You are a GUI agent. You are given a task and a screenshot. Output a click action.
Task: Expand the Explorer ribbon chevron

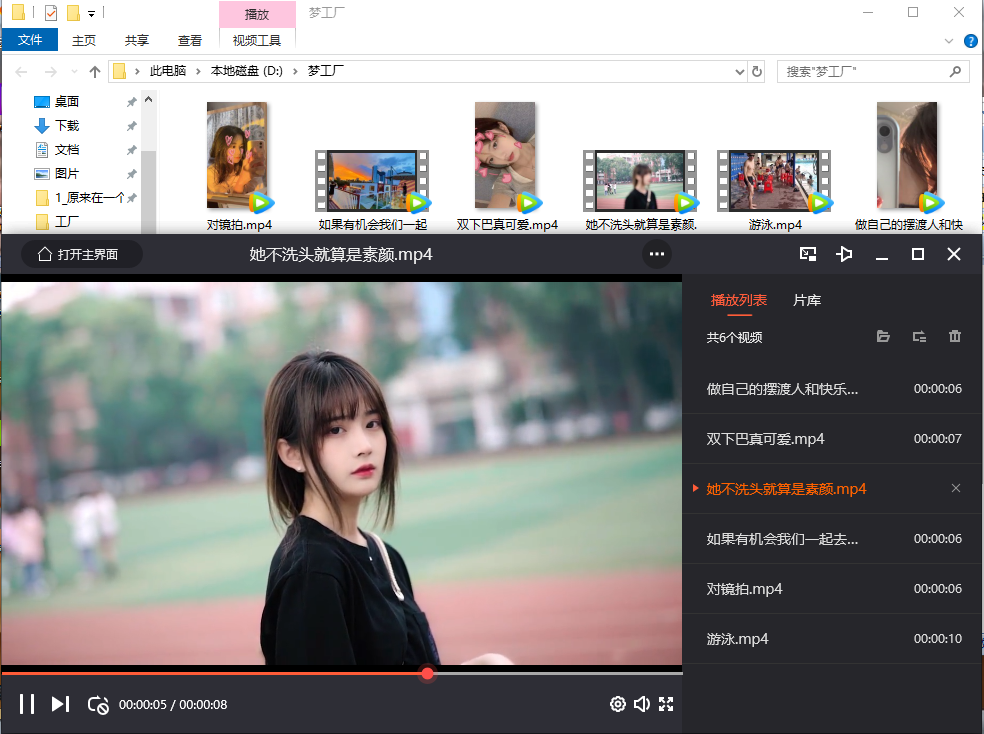point(948,41)
